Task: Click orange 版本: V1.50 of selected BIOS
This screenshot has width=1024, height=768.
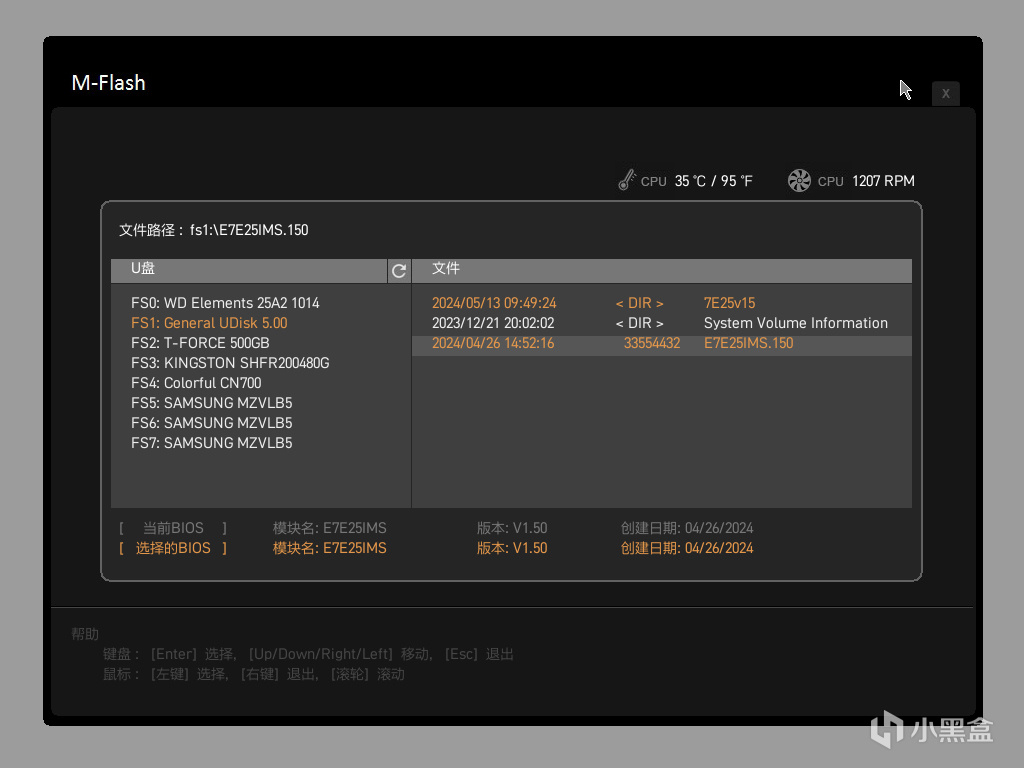Action: (512, 549)
